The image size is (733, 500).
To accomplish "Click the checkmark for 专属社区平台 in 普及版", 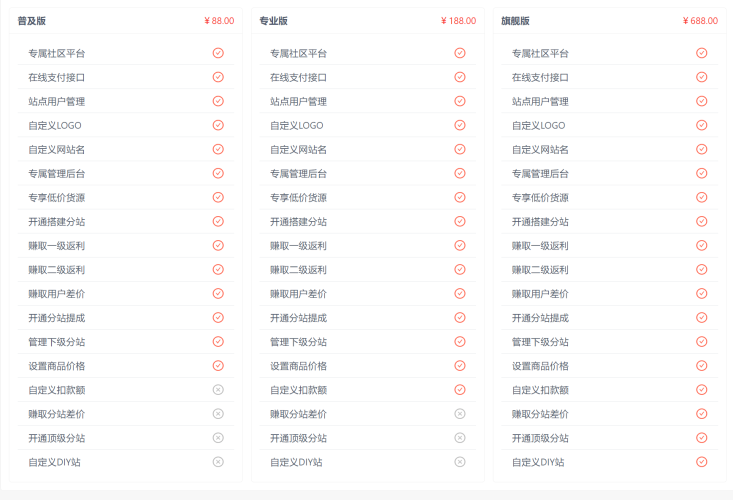I will [x=218, y=53].
